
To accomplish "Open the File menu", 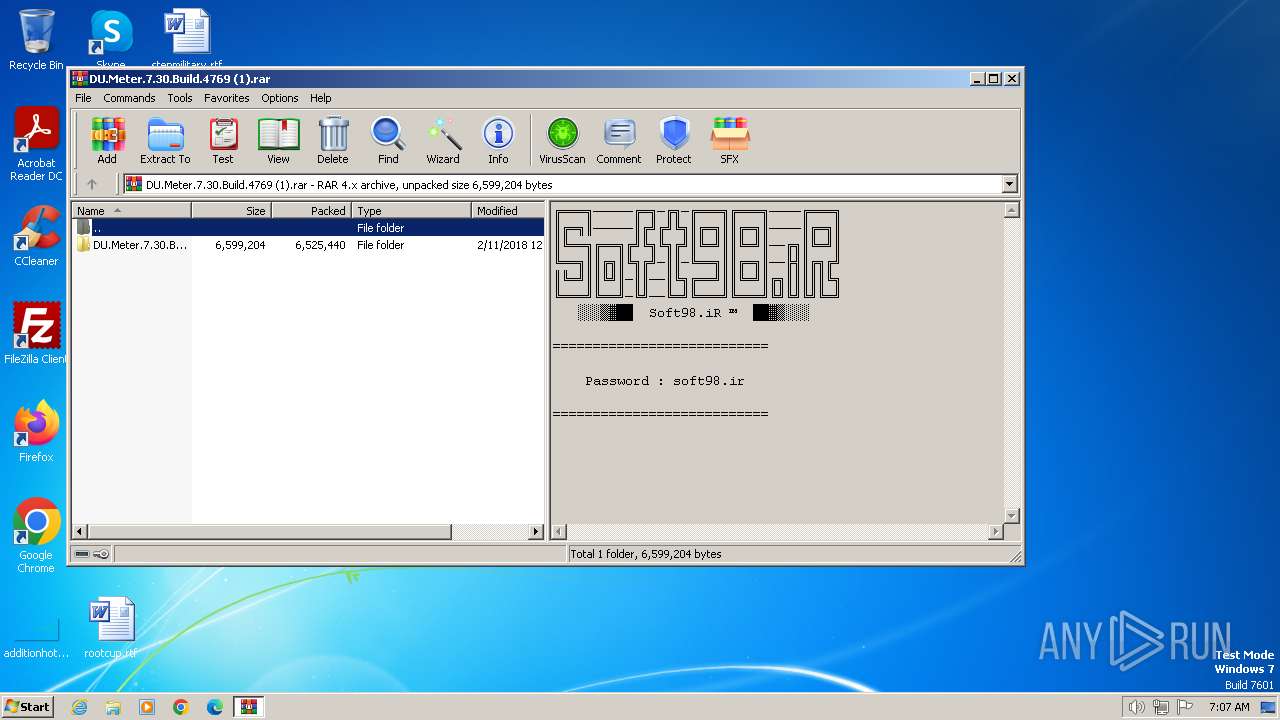I will pyautogui.click(x=83, y=98).
